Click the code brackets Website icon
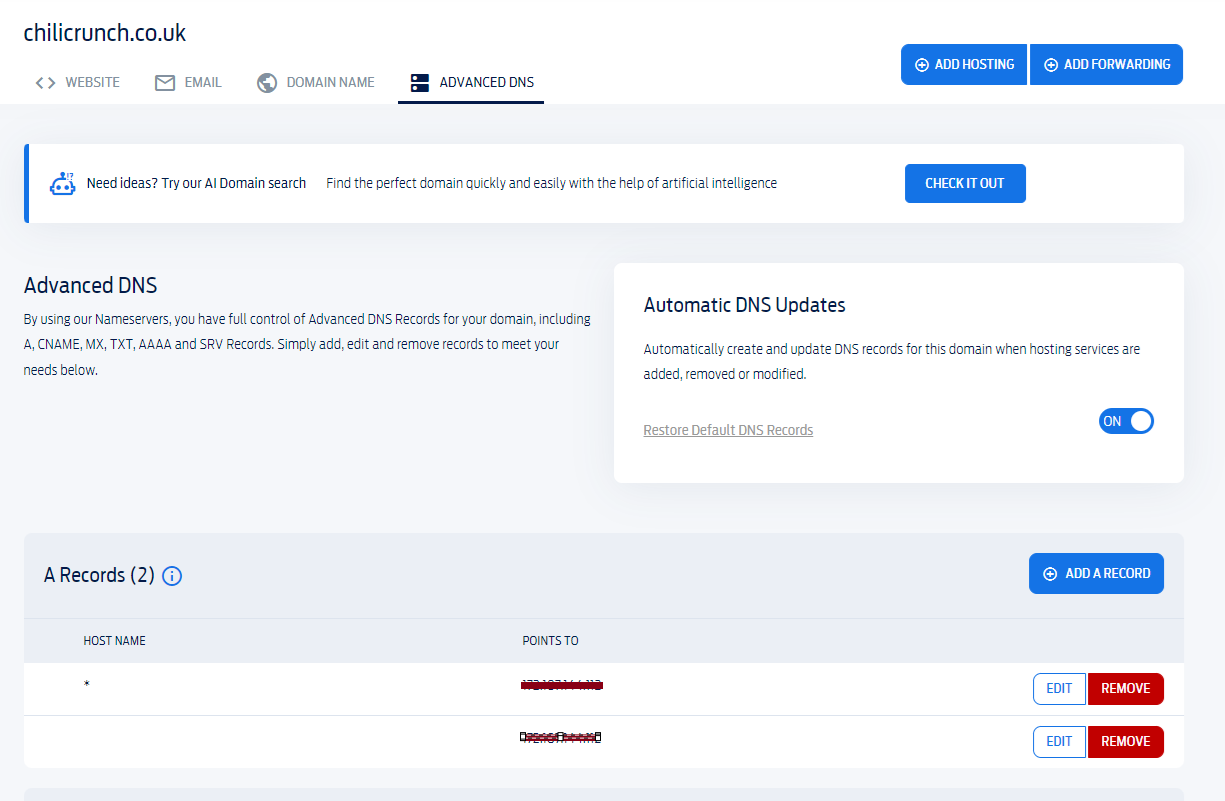 tap(45, 83)
